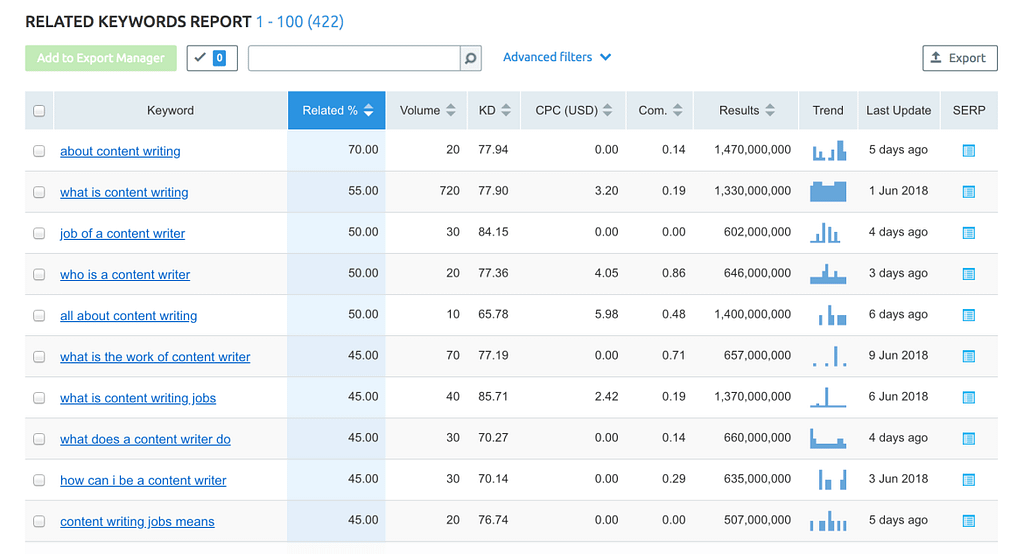1024x554 pixels.
Task: Click the CPC (USD) column header
Action: click(x=573, y=110)
